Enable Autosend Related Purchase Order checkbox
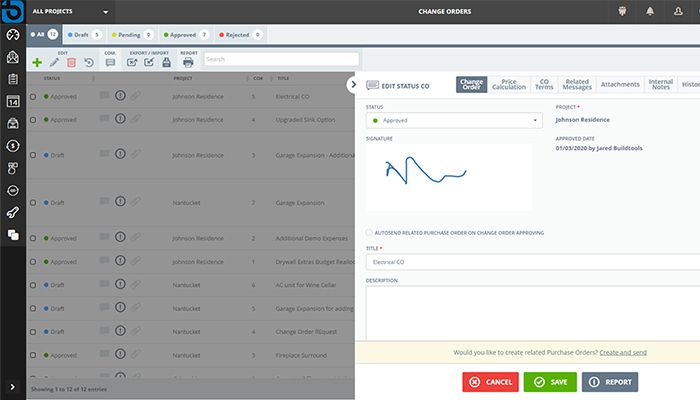 [x=369, y=233]
